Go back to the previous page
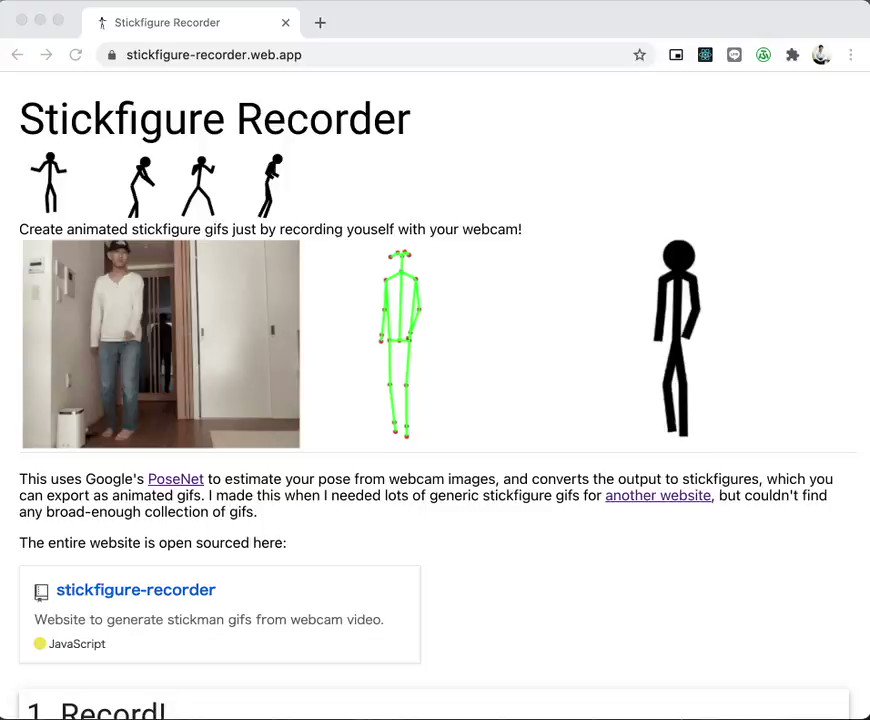The image size is (870, 720). [x=17, y=54]
